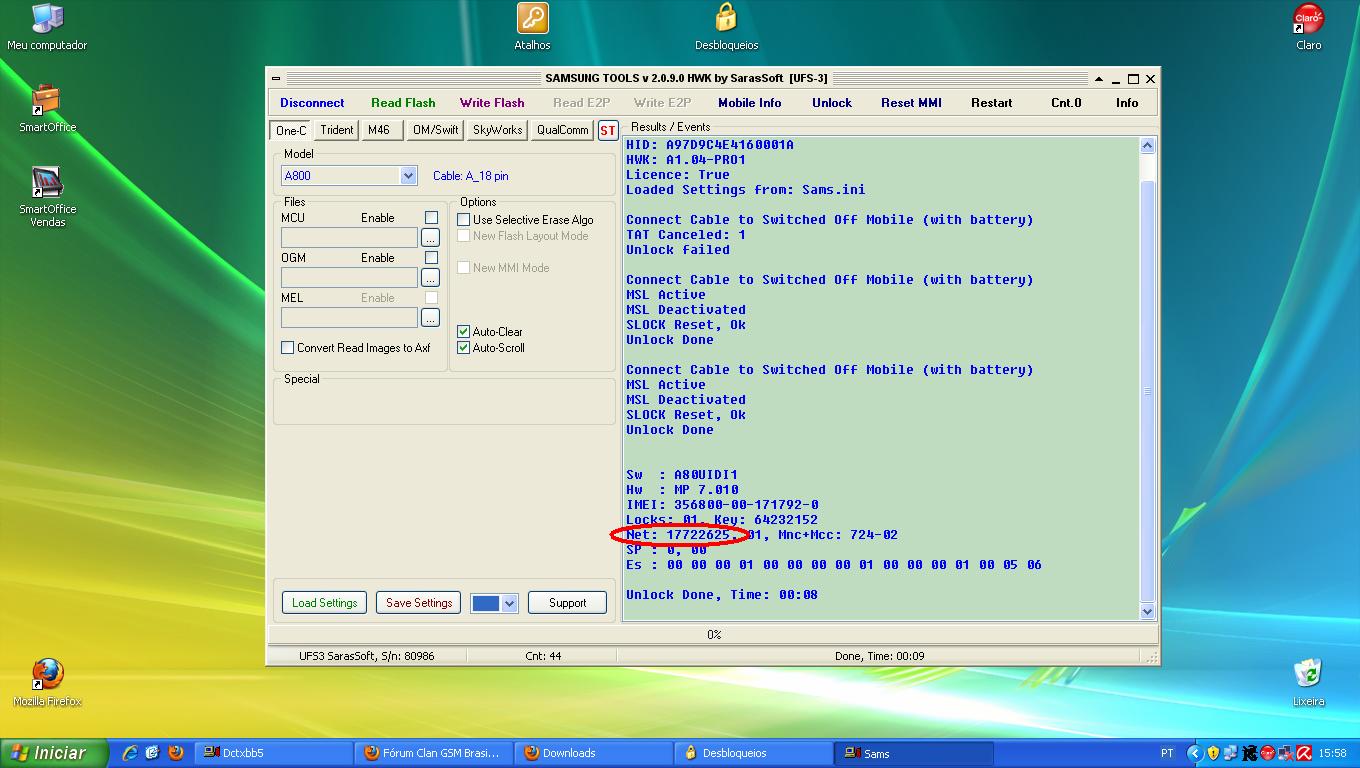Screen dimensions: 1360x768
Task: Switch to Dctxbb5 taskbar window
Action: [x=274, y=753]
